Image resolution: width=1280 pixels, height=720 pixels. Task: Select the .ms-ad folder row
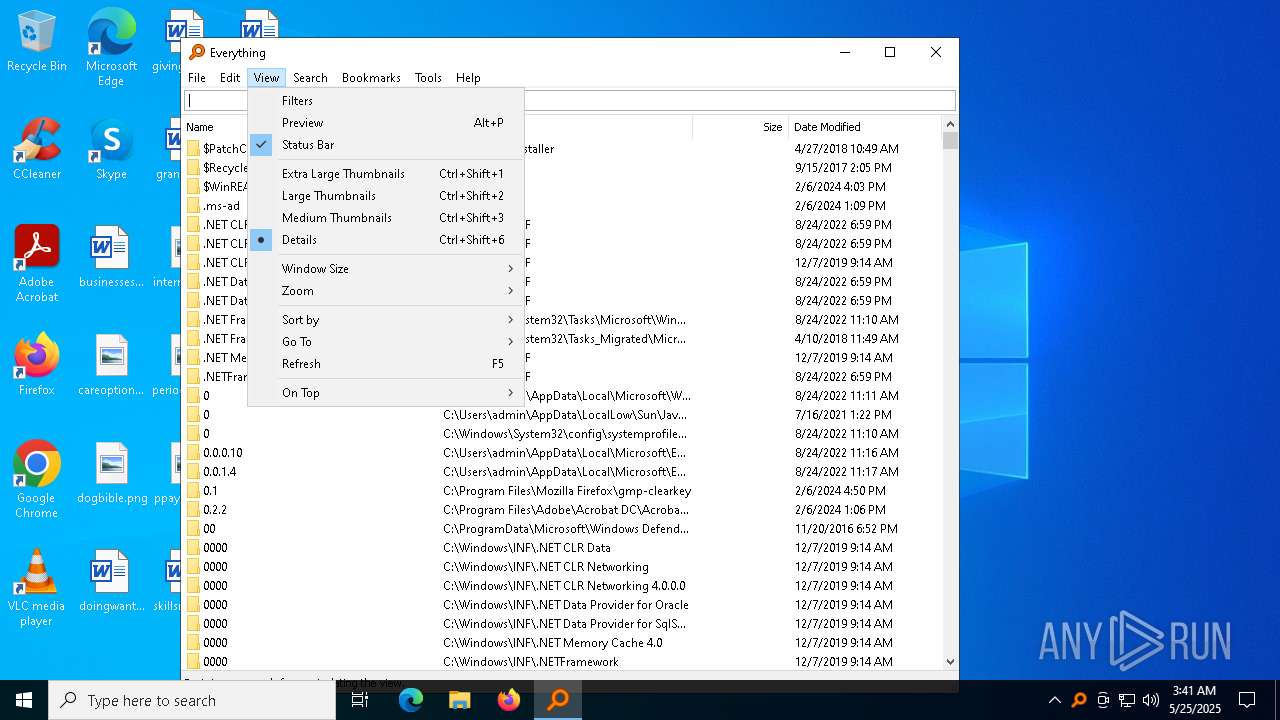tap(563, 206)
